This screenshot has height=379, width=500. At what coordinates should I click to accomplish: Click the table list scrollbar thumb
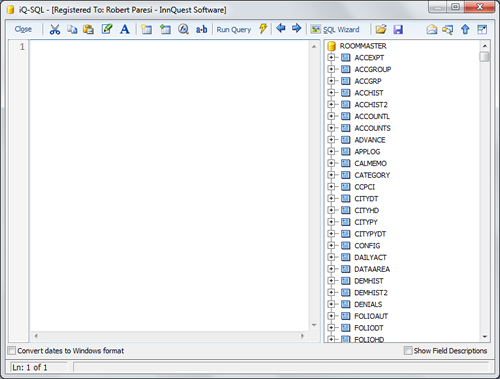click(x=484, y=57)
